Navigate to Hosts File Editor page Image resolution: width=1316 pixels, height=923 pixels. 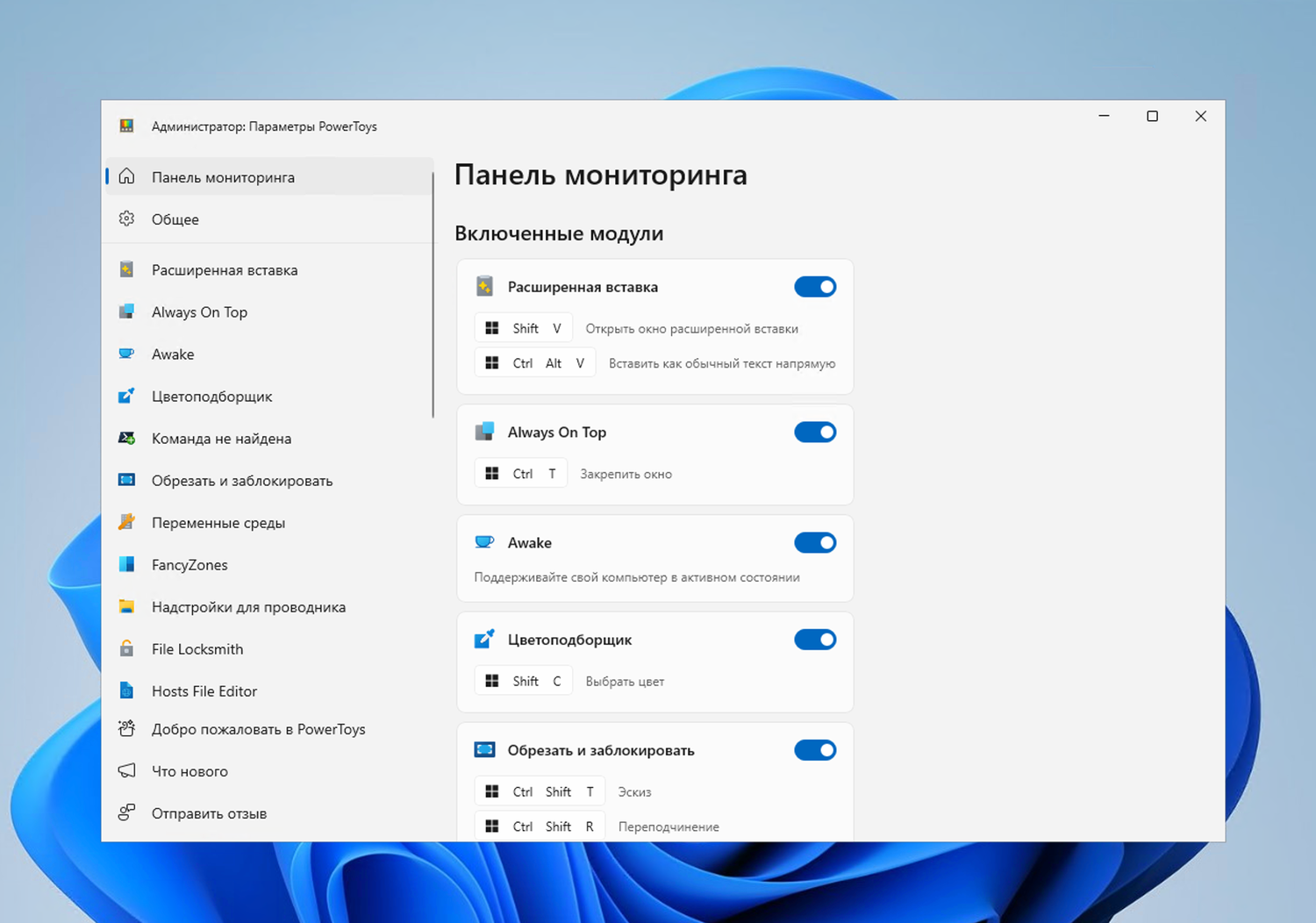(268, 691)
